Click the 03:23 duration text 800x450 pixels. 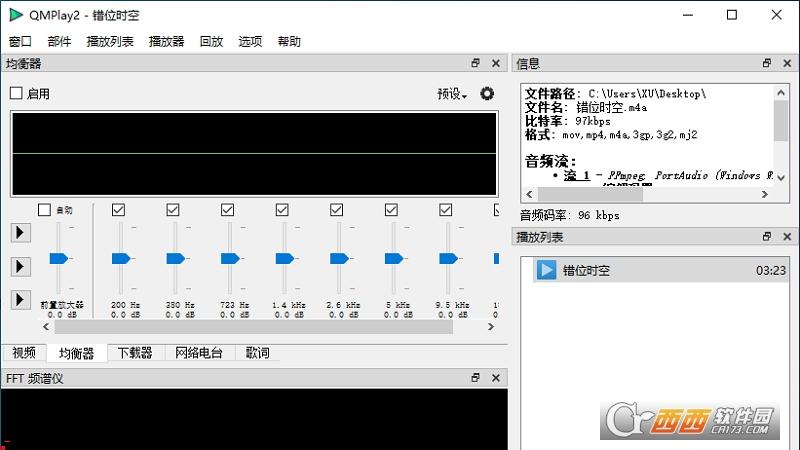point(770,270)
